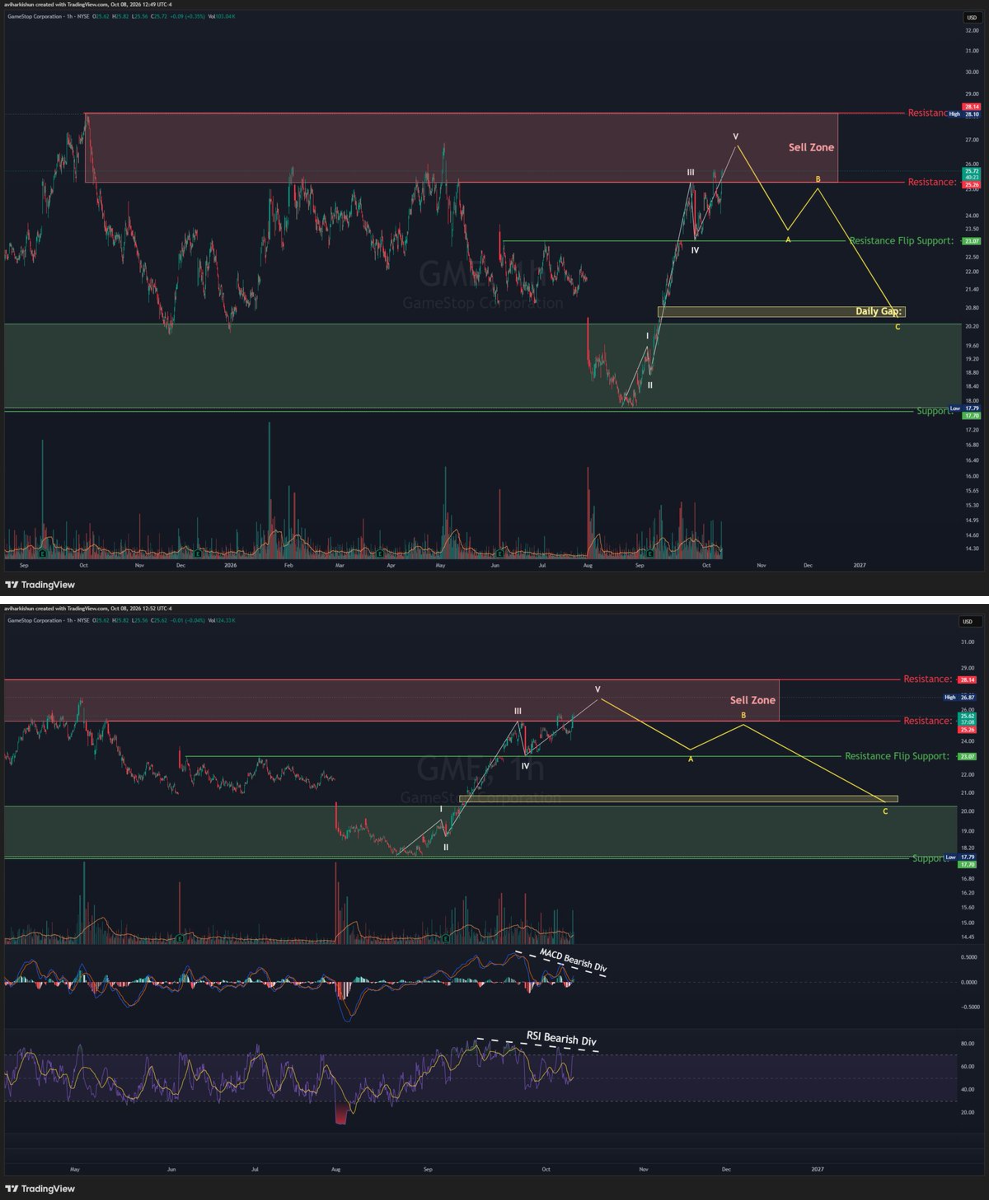Click yellow wave label B on the 12:49 chart
The image size is (989, 1200).
click(818, 180)
